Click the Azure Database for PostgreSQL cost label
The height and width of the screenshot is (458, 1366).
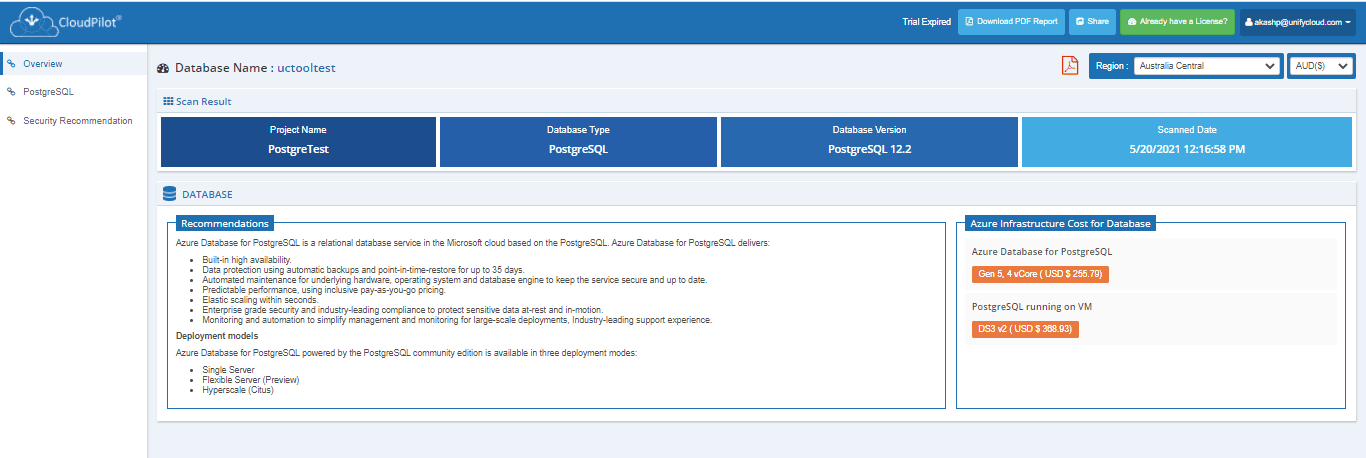coord(1042,252)
